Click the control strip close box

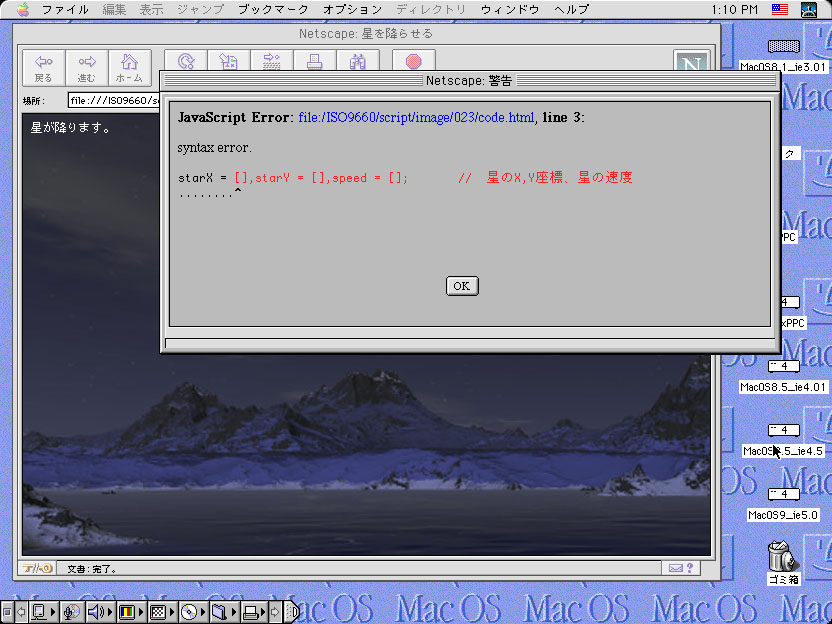pos(7,612)
